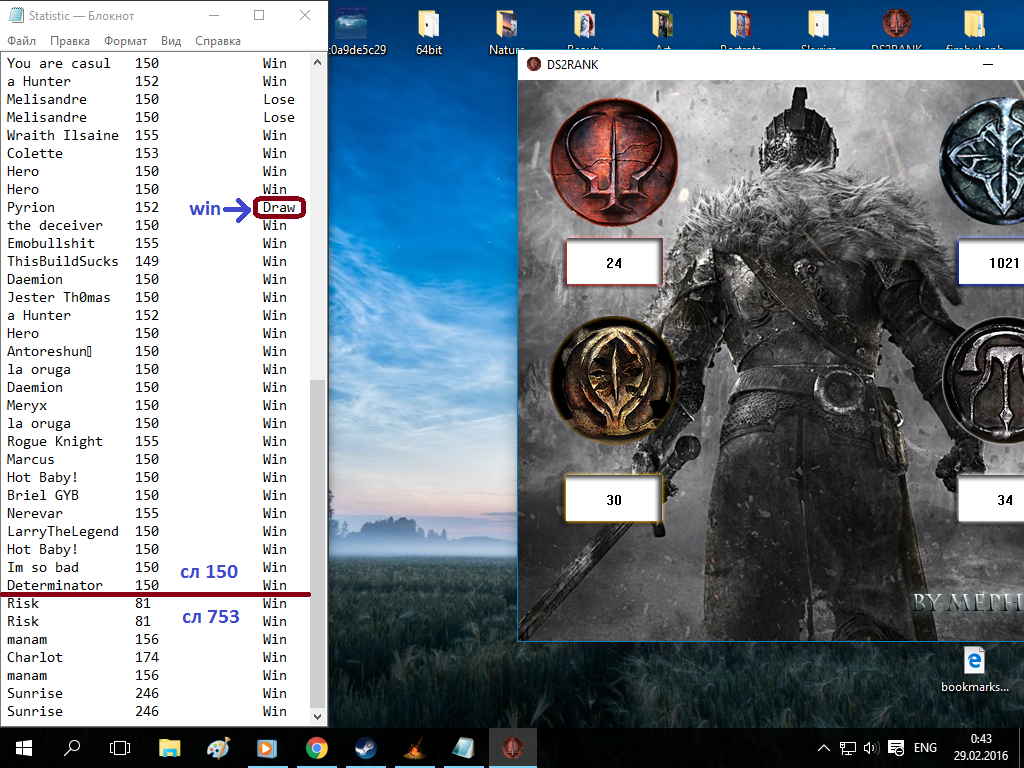Click the Notepad scrollbar down arrow

click(317, 716)
